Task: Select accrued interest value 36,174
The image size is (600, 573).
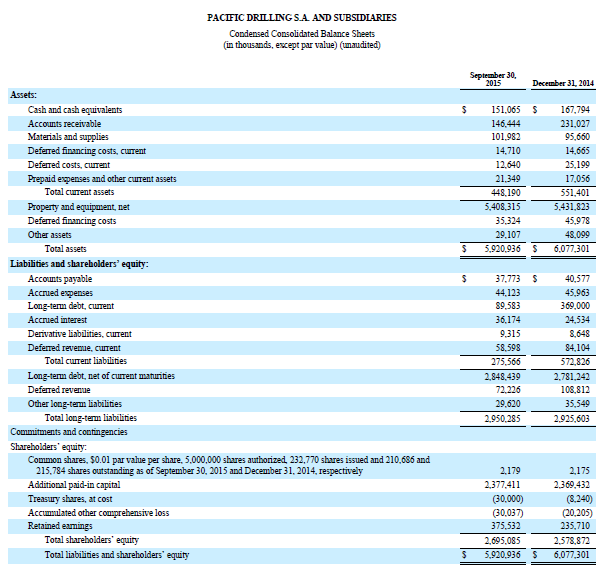Action: click(508, 320)
